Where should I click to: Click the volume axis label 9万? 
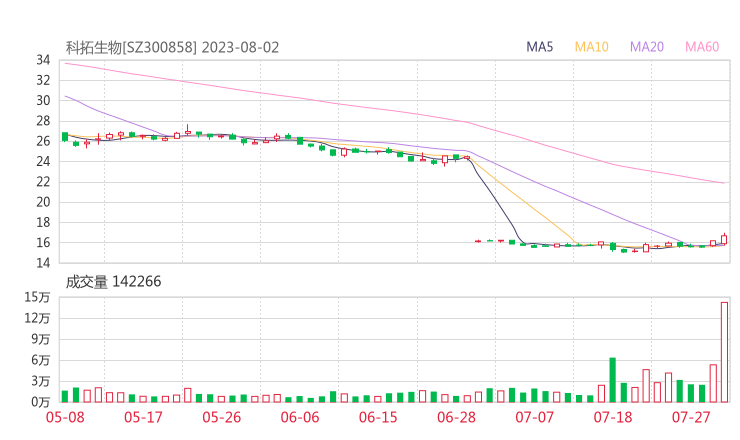pos(41,339)
